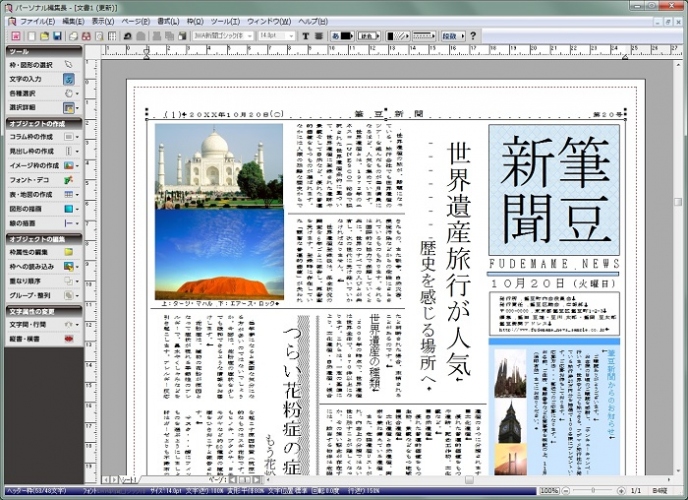Open the 書式(L) menu
This screenshot has width=688, height=500.
(x=167, y=20)
